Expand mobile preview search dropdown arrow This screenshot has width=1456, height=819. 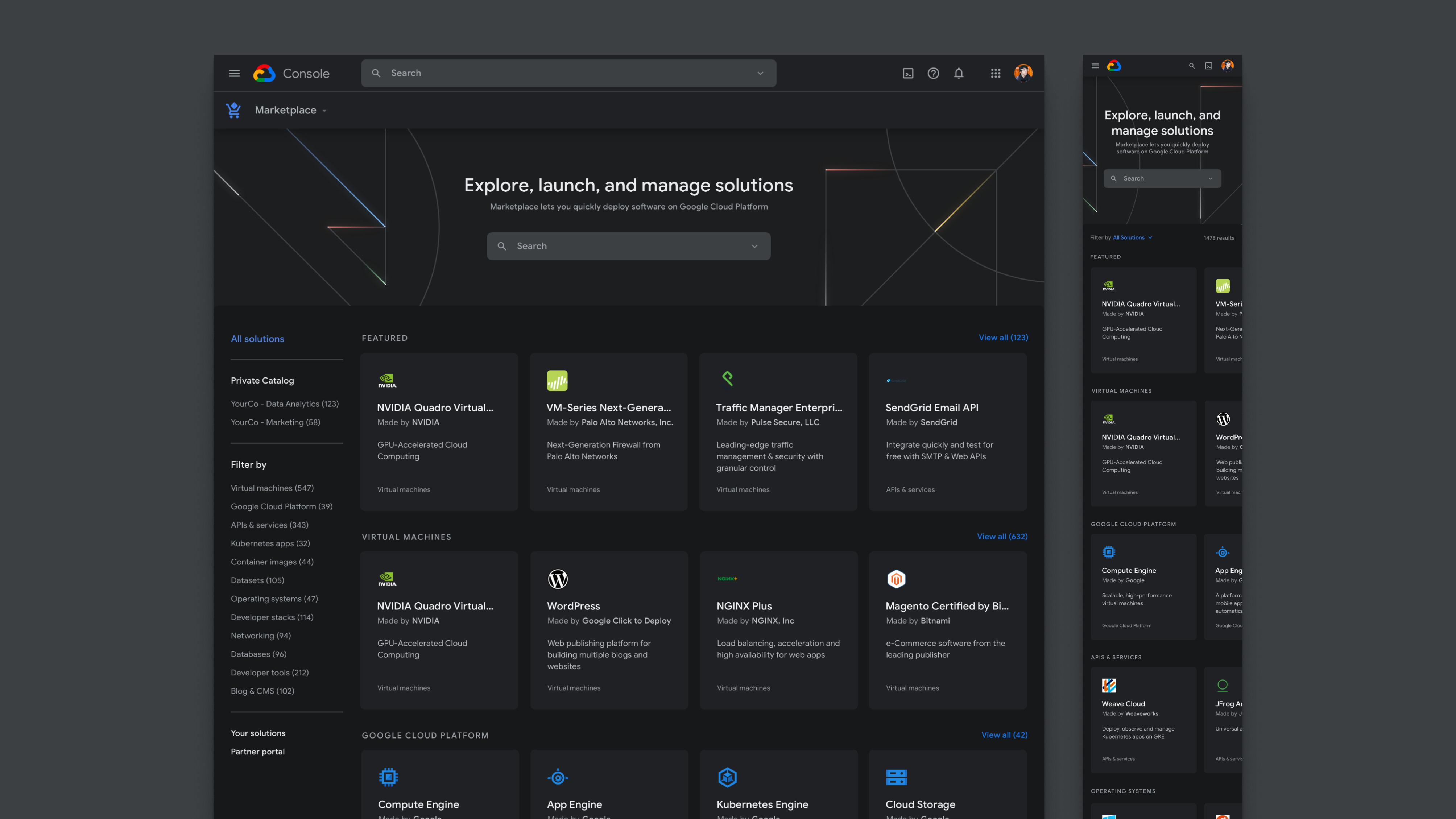point(1210,179)
